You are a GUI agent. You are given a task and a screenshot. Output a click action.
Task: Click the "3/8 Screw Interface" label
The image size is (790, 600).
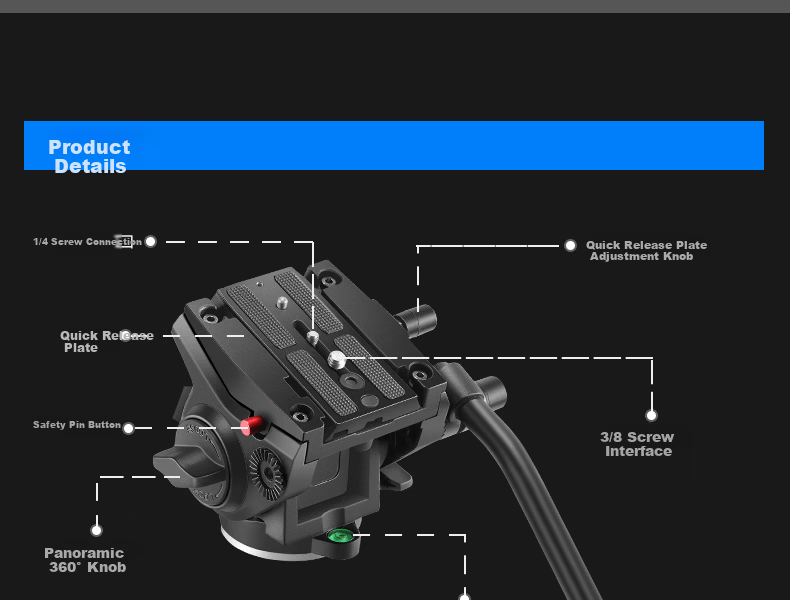click(637, 444)
